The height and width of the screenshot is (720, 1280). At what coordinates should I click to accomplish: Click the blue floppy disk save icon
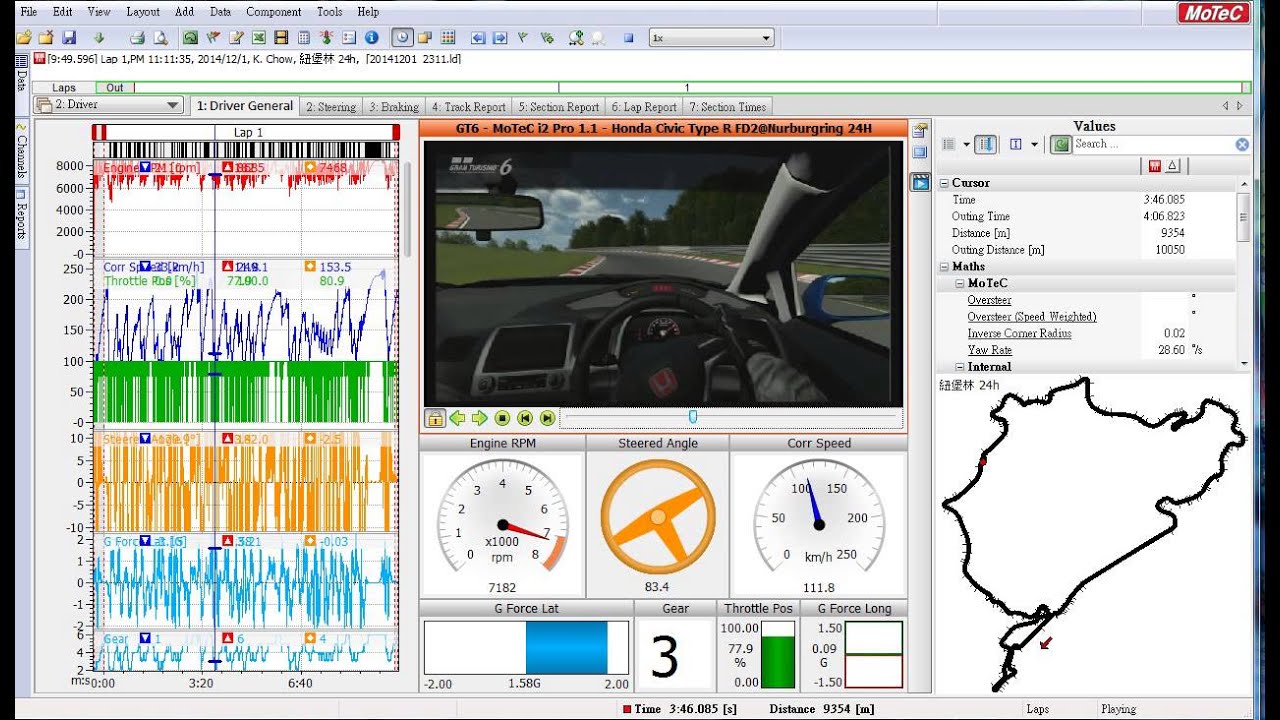[69, 38]
